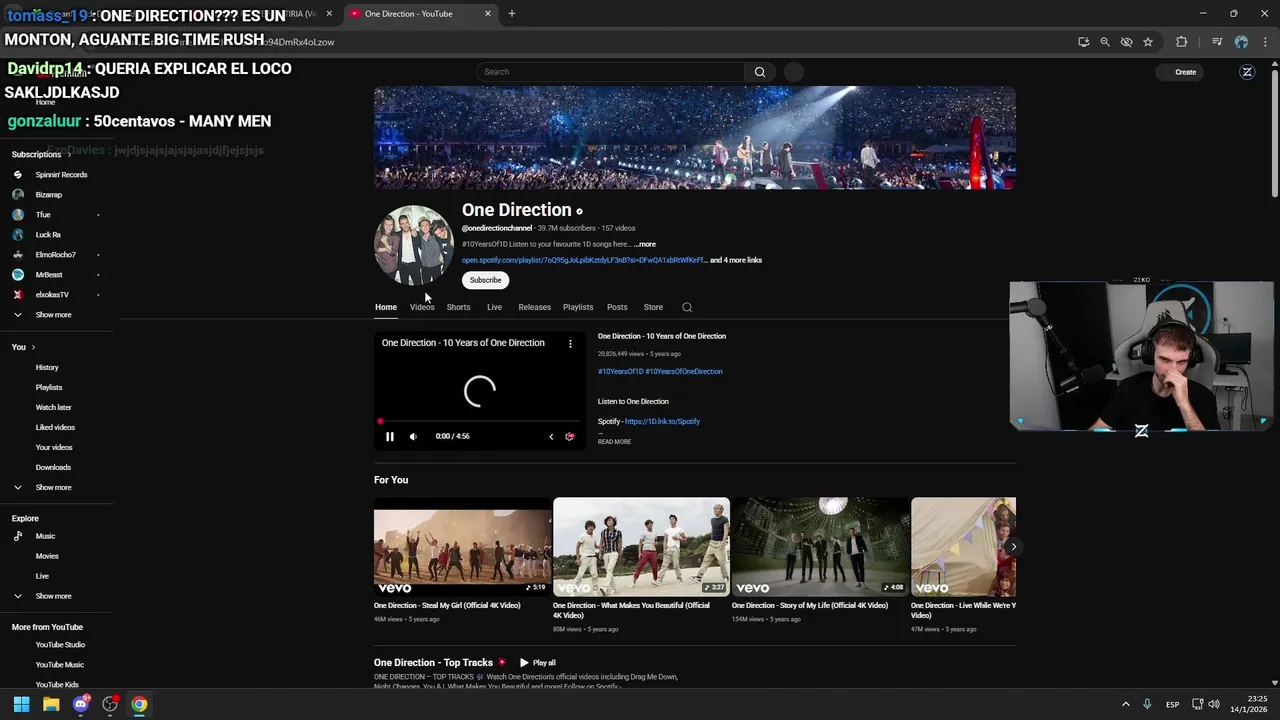Open a new Chrome tab
Screen dimensions: 1280x720
tap(512, 14)
